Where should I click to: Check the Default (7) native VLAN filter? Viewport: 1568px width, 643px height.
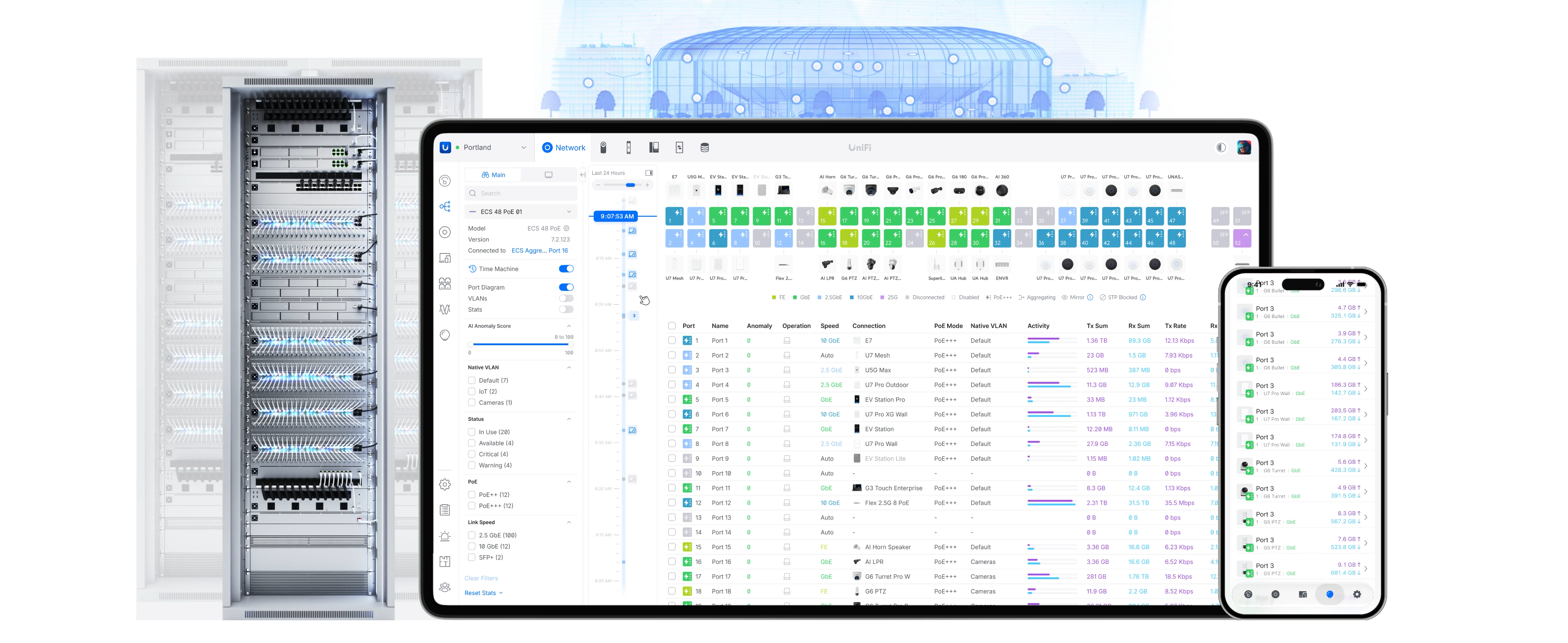tap(471, 381)
